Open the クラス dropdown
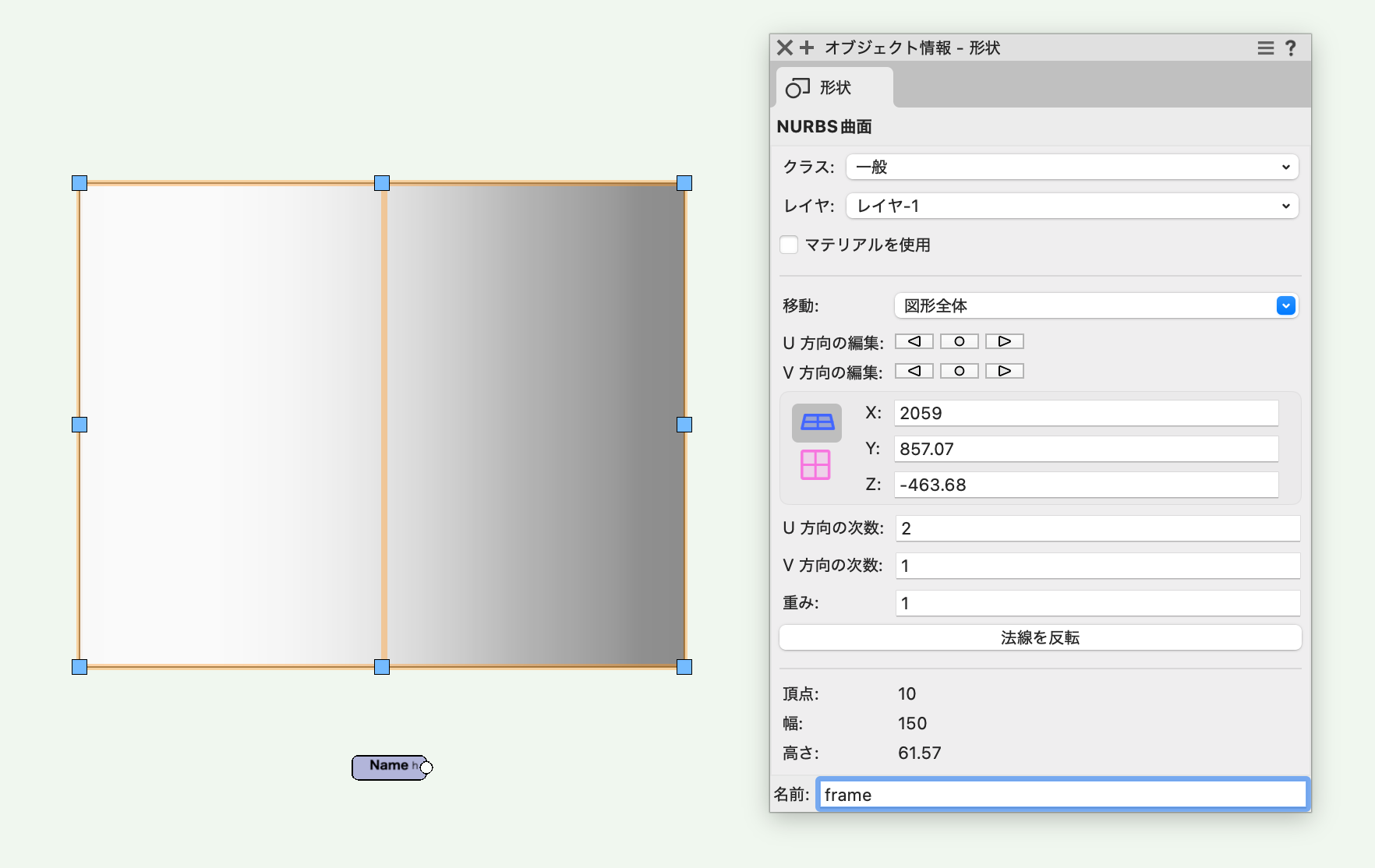Screen dimensions: 1375x868 point(1072,167)
